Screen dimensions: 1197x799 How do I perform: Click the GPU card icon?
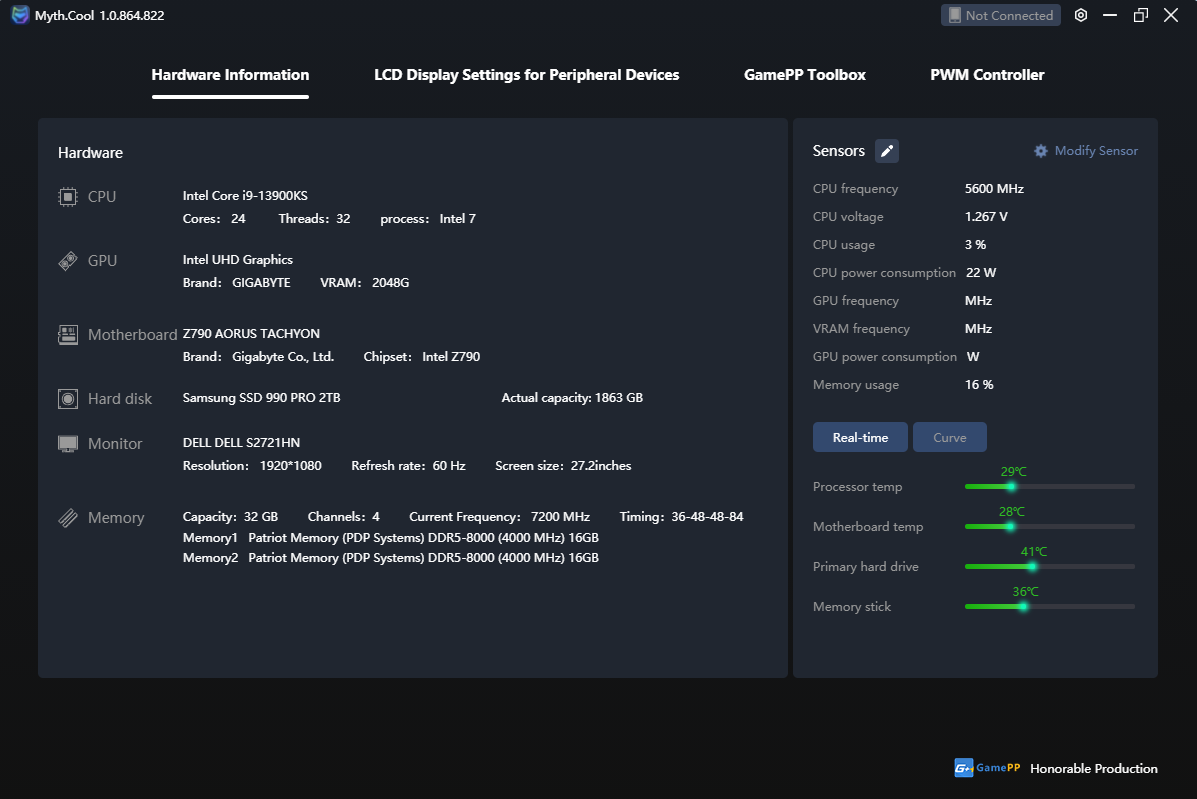tap(68, 261)
